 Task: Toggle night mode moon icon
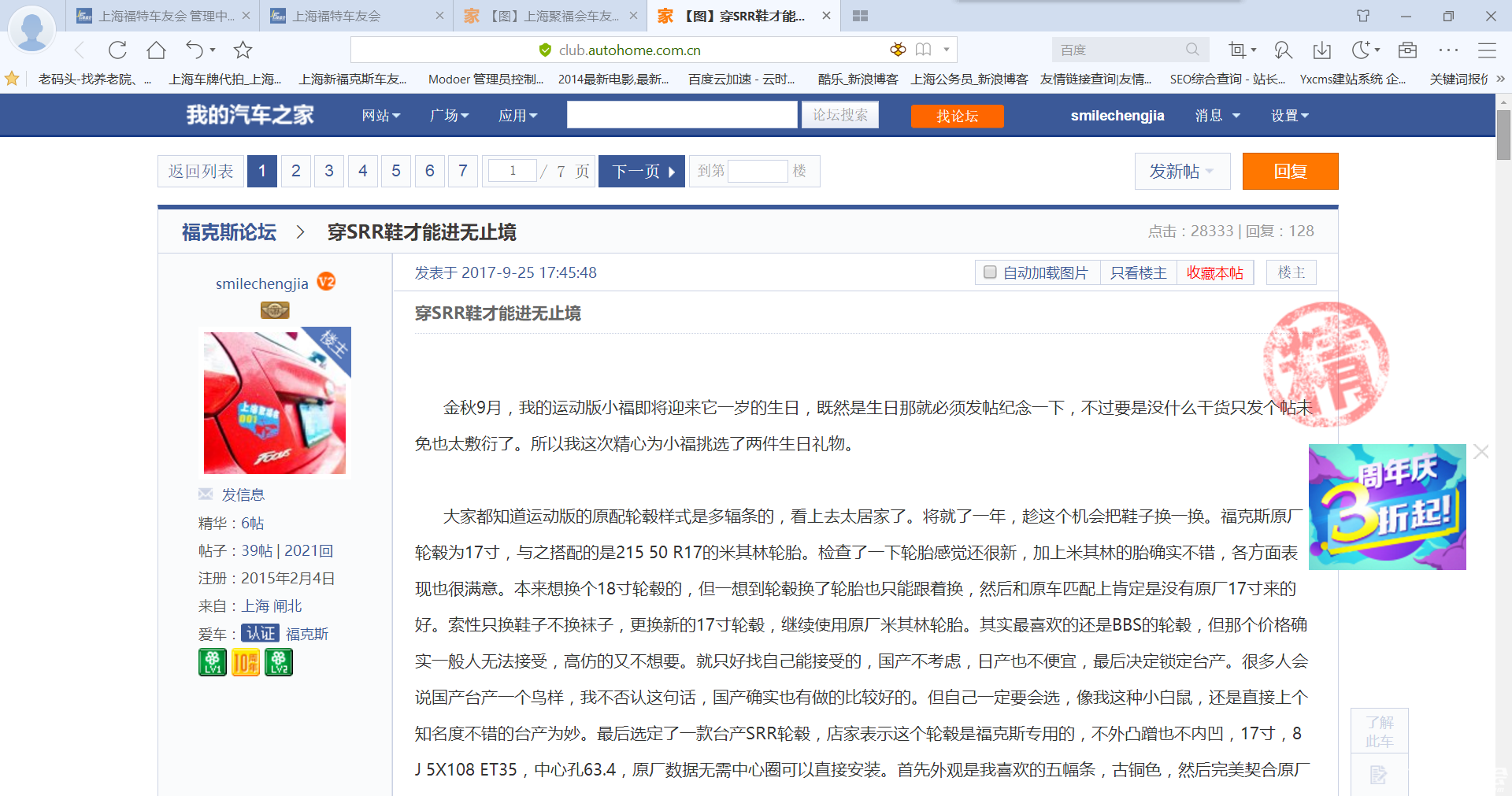[1361, 50]
